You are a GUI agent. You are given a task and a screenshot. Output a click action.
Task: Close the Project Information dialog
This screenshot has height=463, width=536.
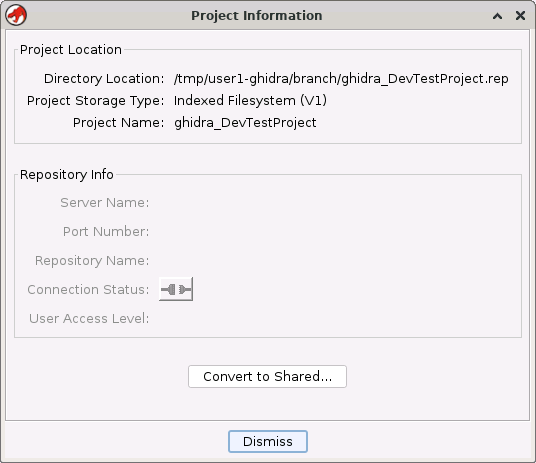520,15
